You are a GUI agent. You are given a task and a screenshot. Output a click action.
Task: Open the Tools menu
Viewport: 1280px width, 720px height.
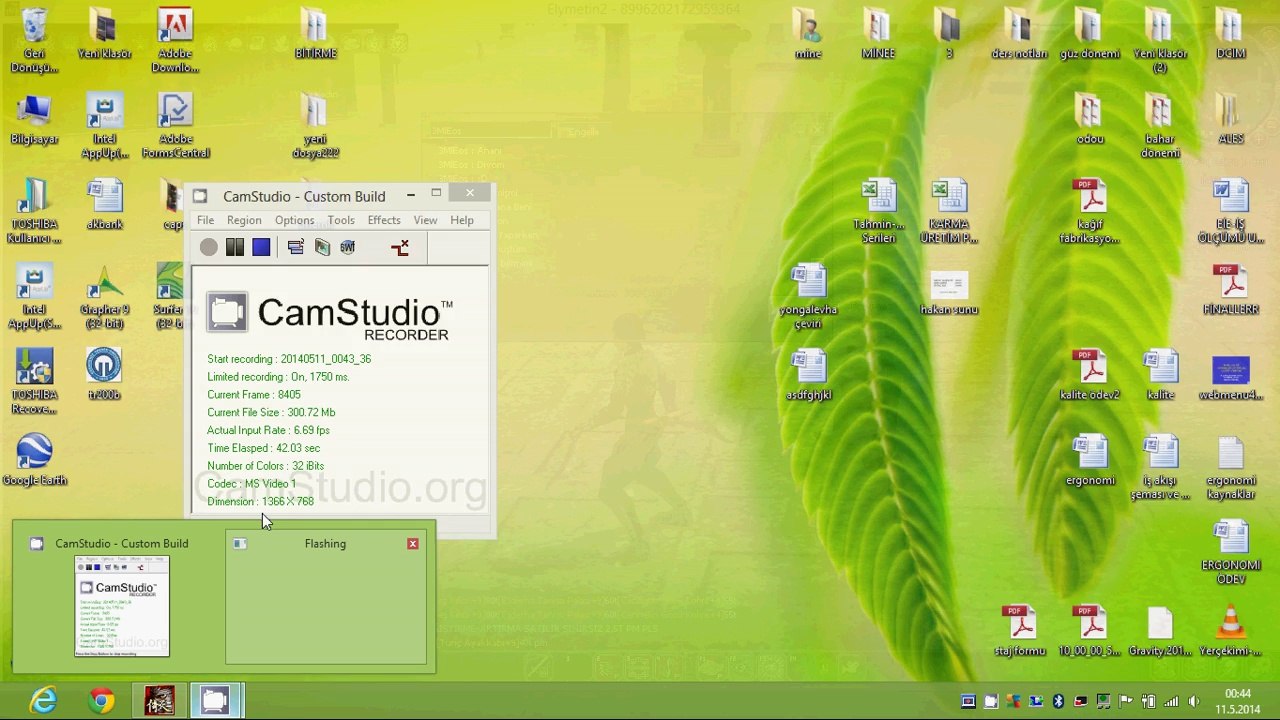point(341,220)
